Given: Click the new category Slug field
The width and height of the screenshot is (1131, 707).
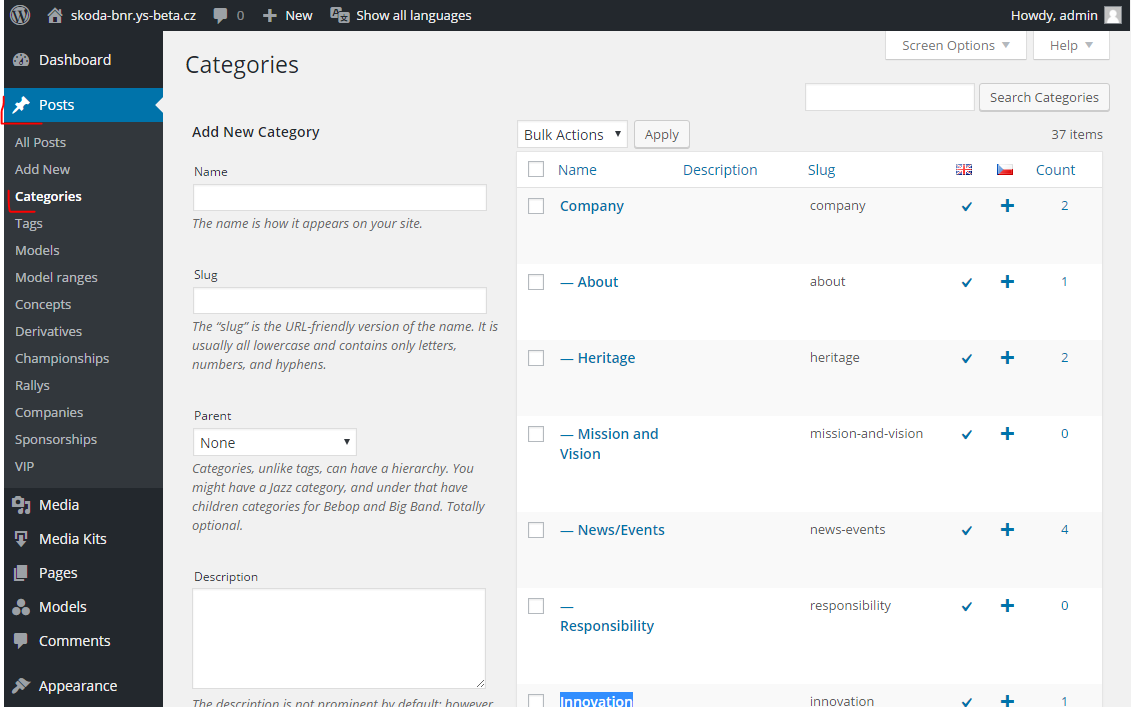Looking at the screenshot, I should 340,301.
